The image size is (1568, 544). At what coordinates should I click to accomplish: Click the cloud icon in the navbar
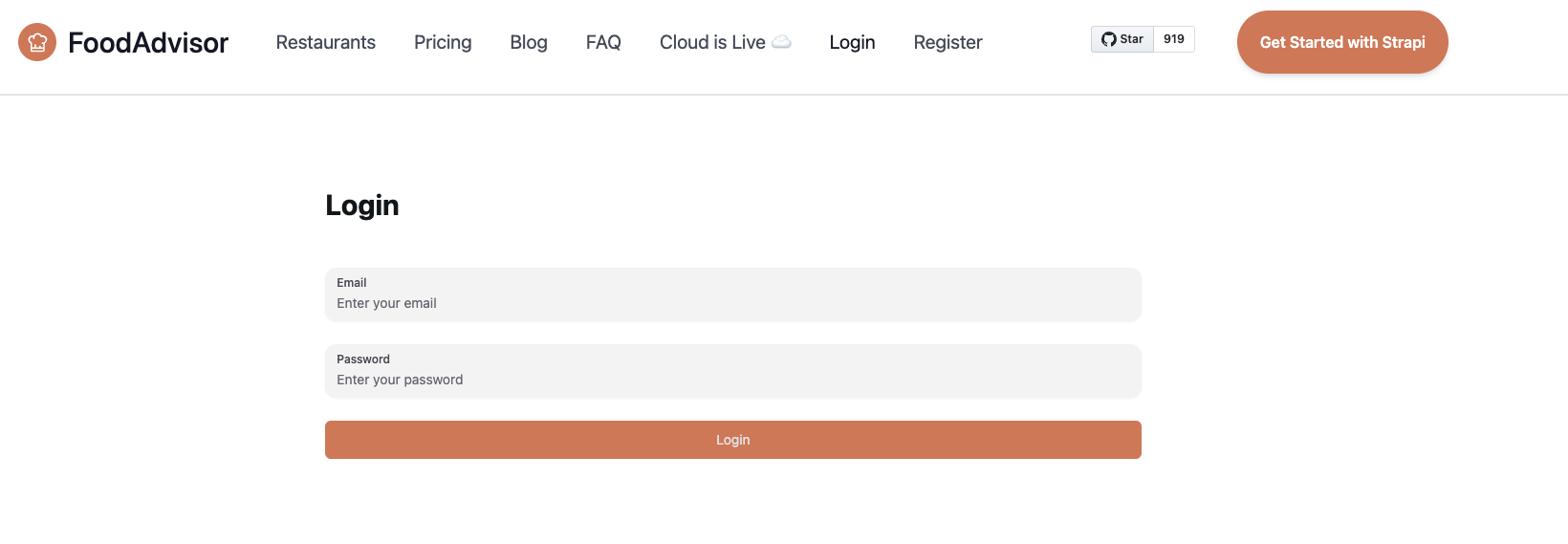click(781, 42)
